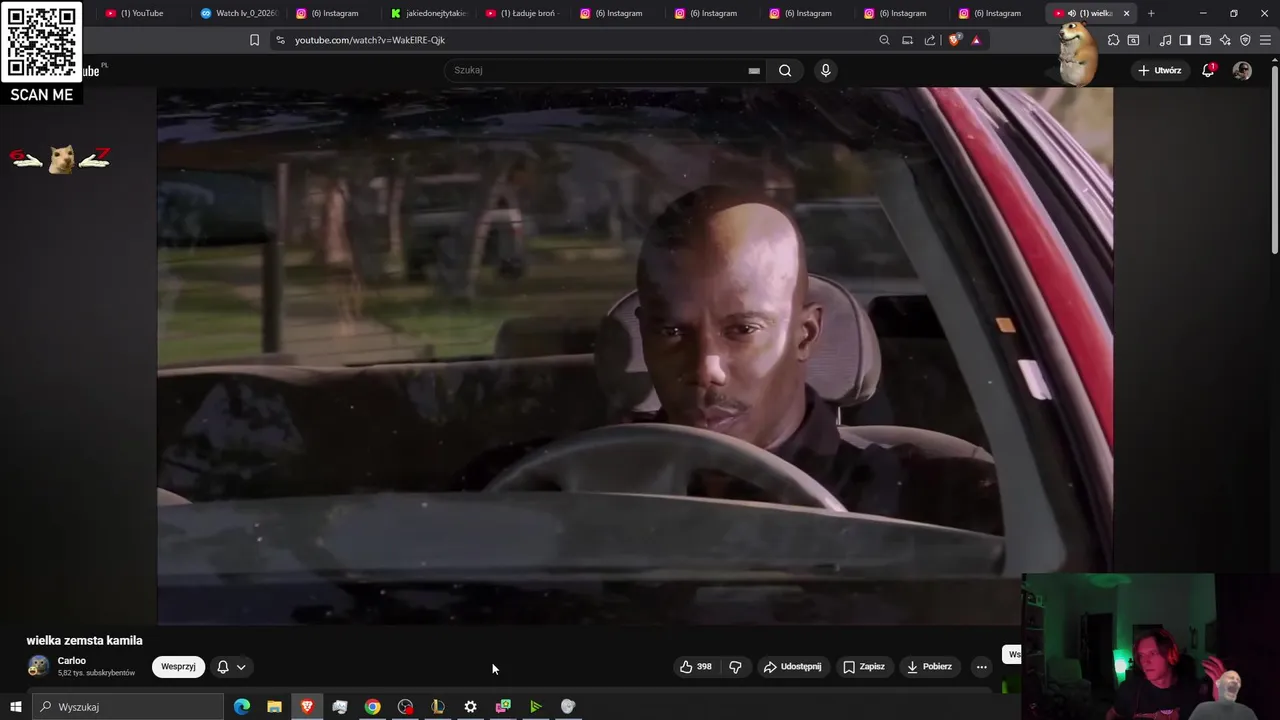Start voice search with the microphone icon
The image size is (1280, 720).
pyautogui.click(x=825, y=70)
